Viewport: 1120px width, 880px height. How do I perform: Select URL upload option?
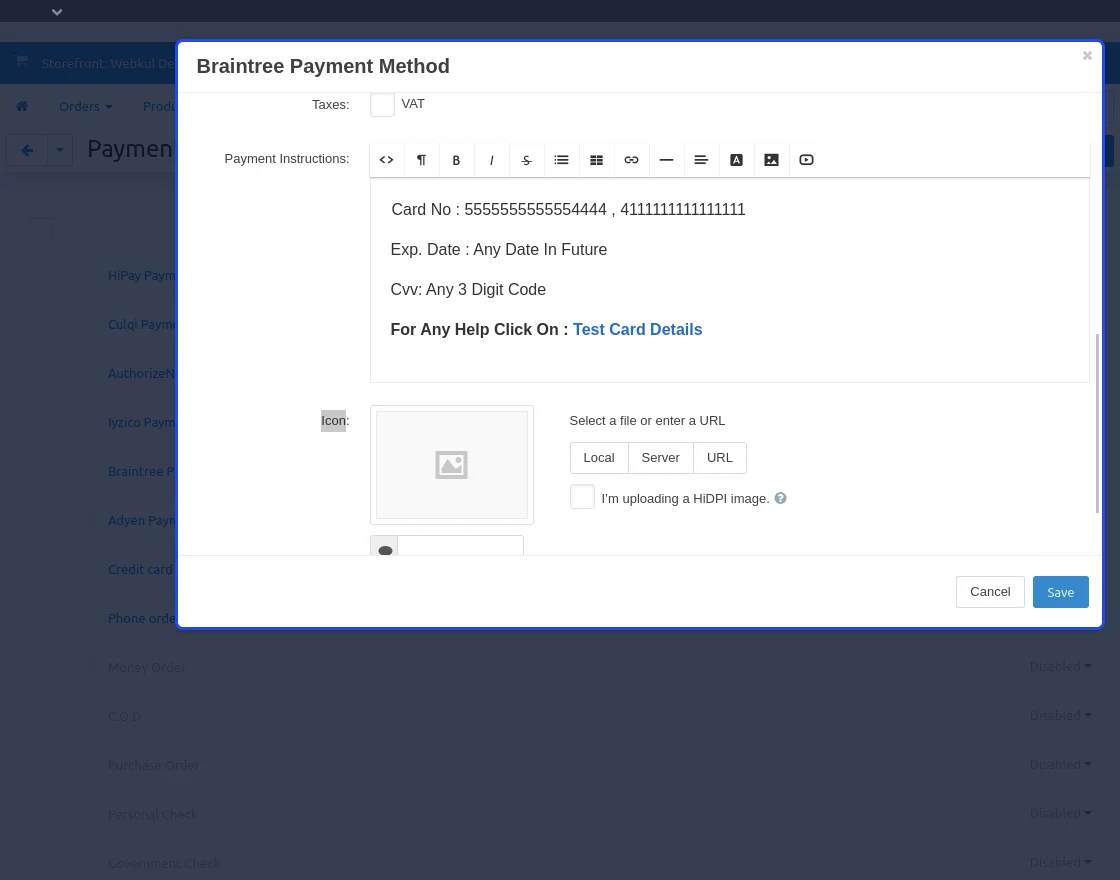click(x=720, y=458)
